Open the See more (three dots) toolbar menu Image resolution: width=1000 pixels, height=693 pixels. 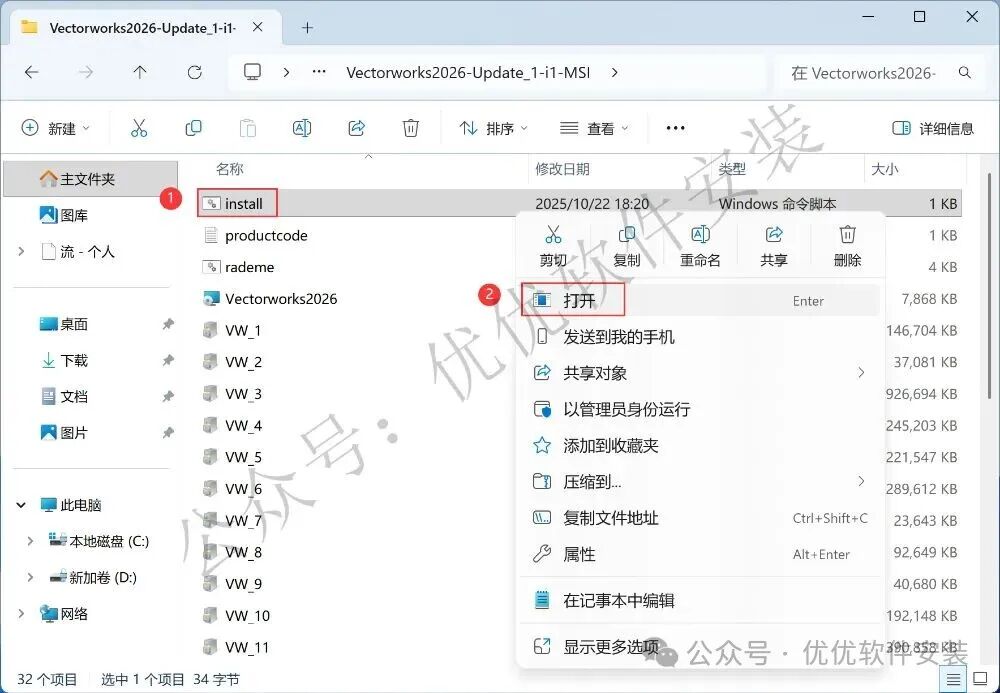click(675, 128)
